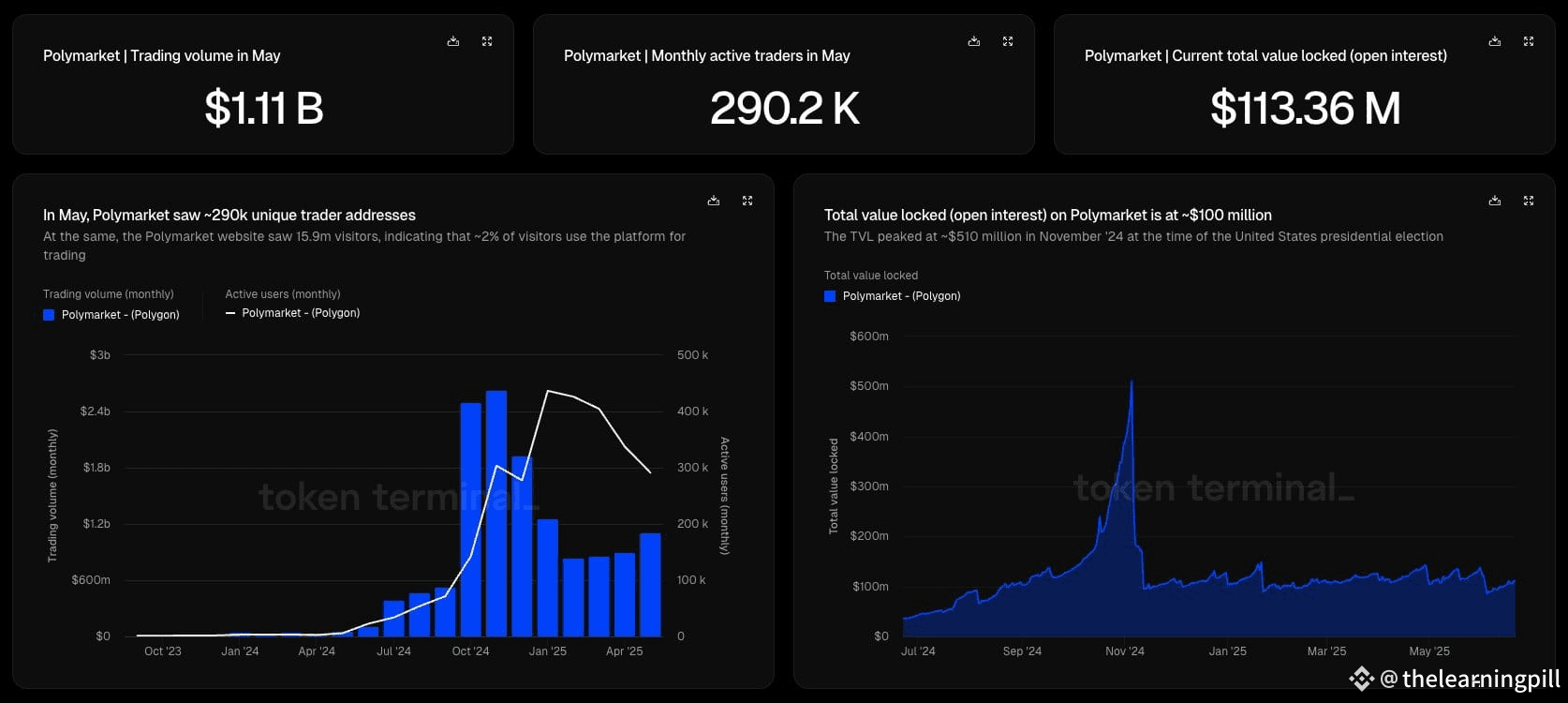Select the title 'Polymarket | Trading volume in May'
1568x703 pixels.
(x=162, y=56)
